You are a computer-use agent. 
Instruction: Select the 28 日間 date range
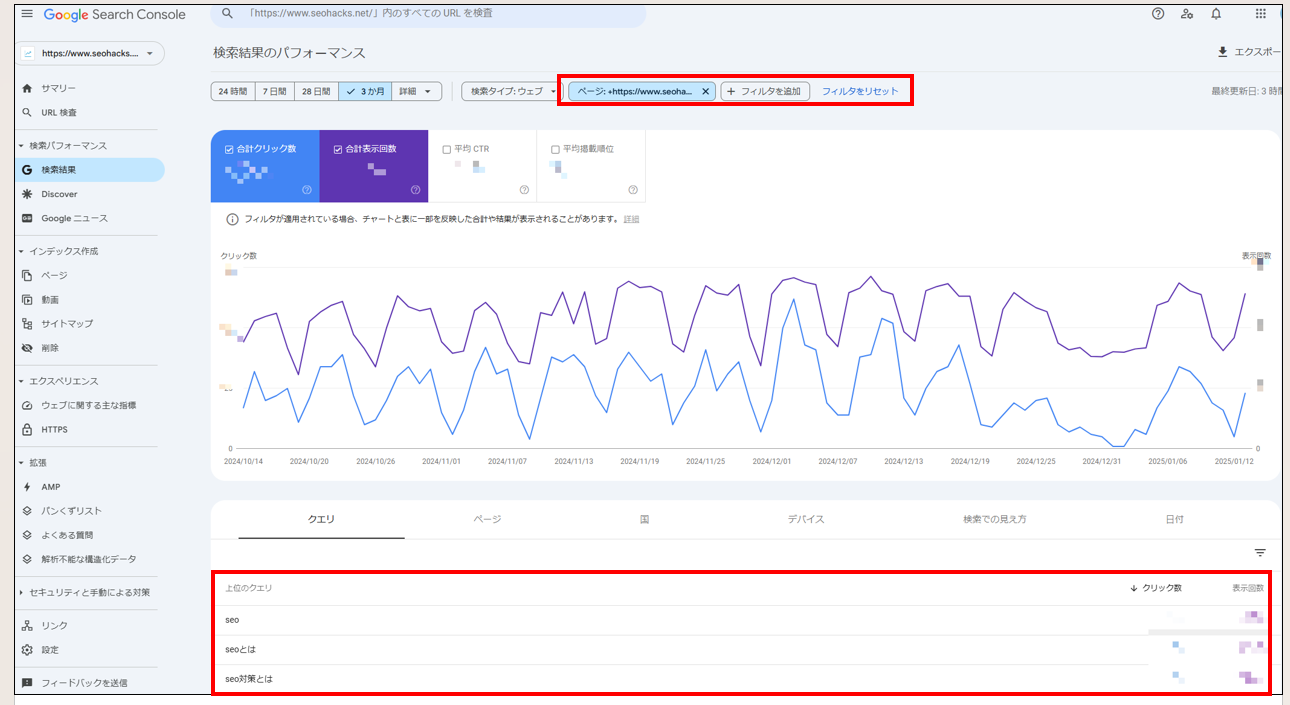click(x=316, y=91)
